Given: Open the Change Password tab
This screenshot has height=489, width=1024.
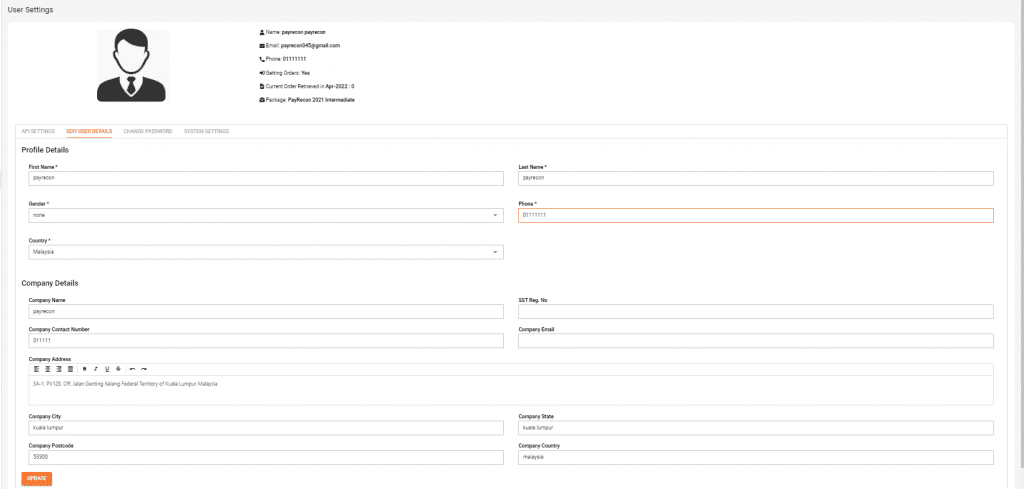Looking at the screenshot, I should tap(148, 131).
